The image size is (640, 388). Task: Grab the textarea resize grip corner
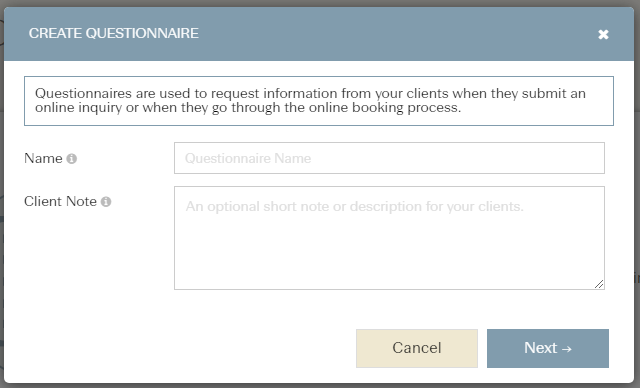coord(599,284)
